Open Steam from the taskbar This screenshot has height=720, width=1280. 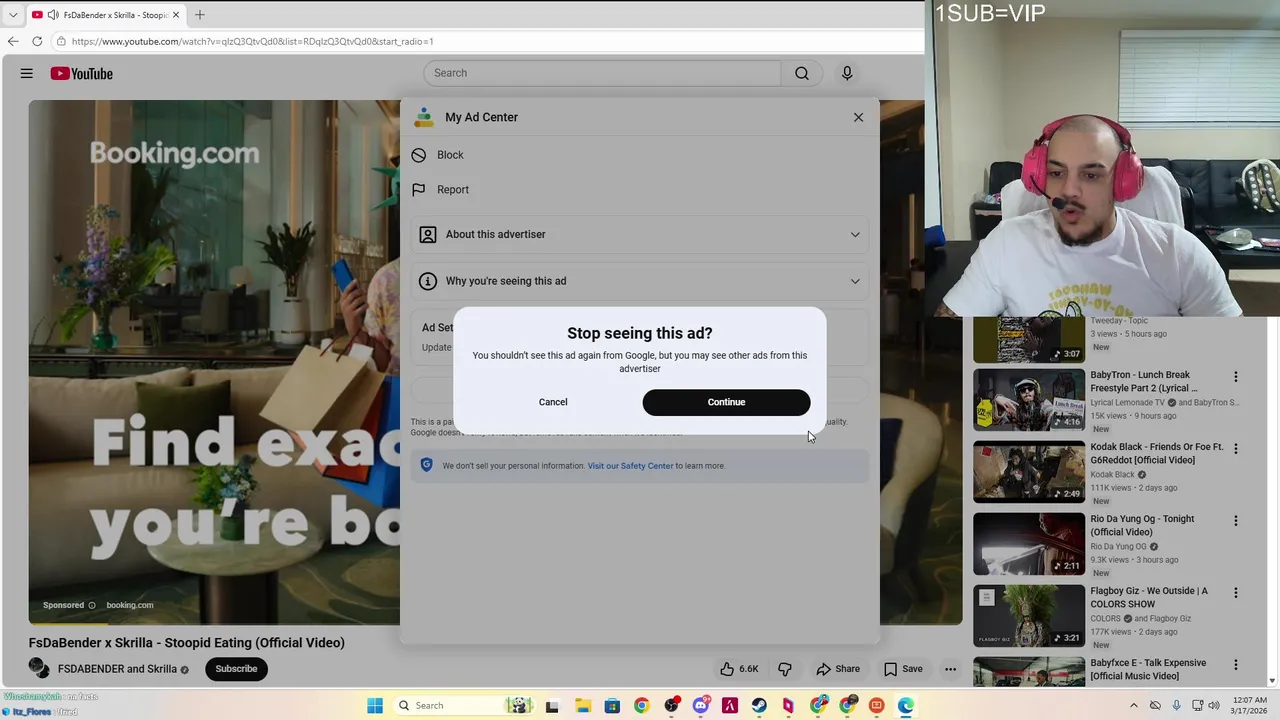click(x=759, y=706)
